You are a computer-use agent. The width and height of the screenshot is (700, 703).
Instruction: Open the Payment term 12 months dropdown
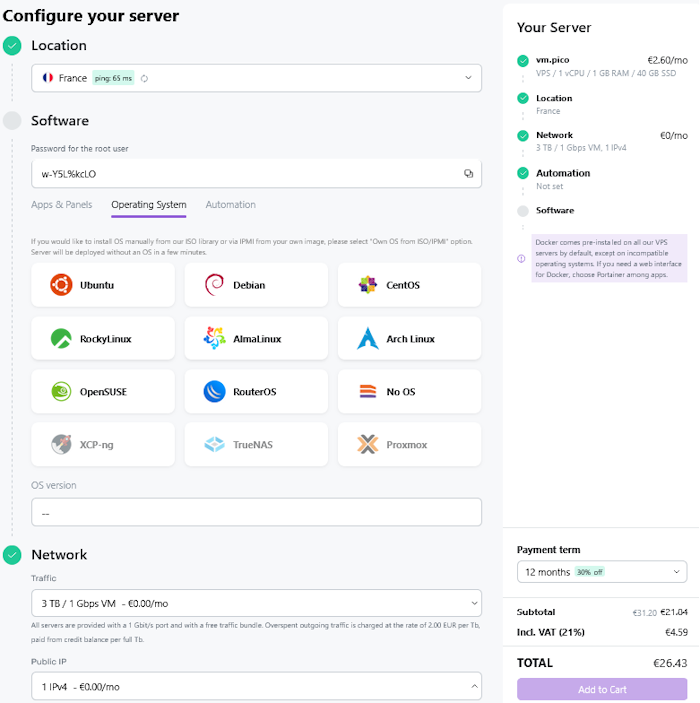coord(601,572)
